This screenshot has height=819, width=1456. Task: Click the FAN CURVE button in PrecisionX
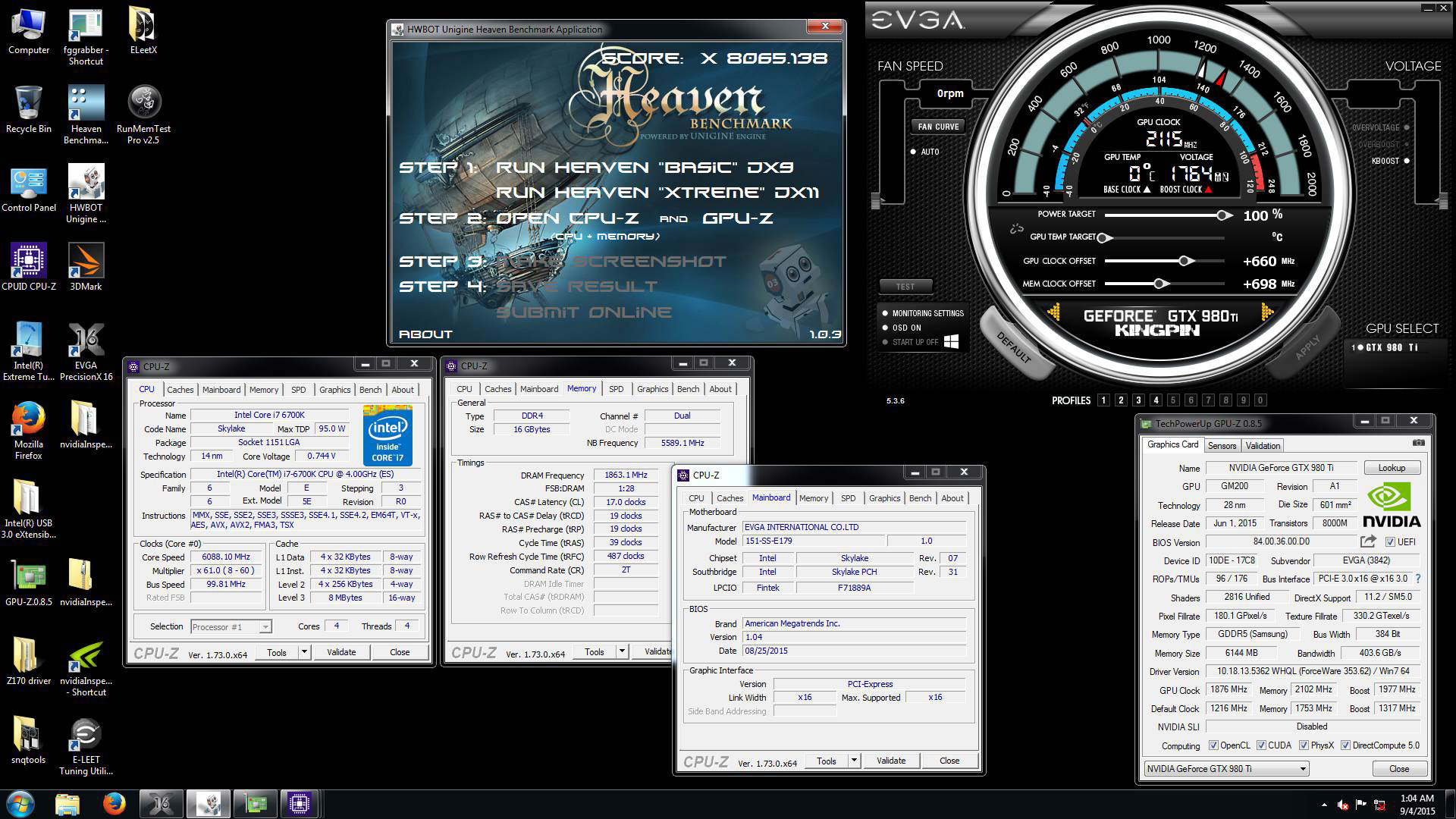938,127
